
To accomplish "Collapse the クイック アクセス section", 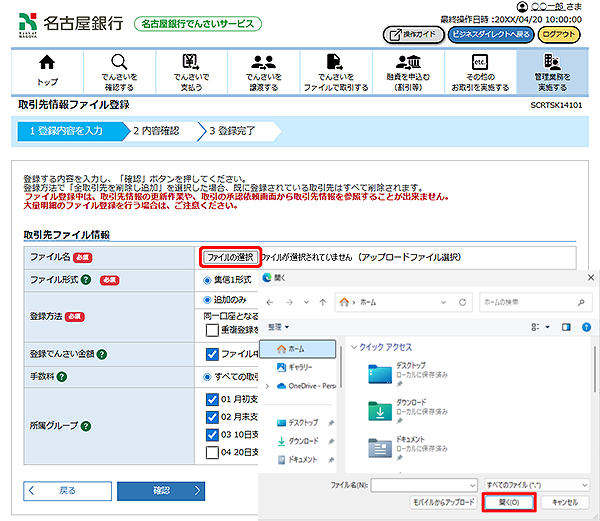I will [x=354, y=347].
